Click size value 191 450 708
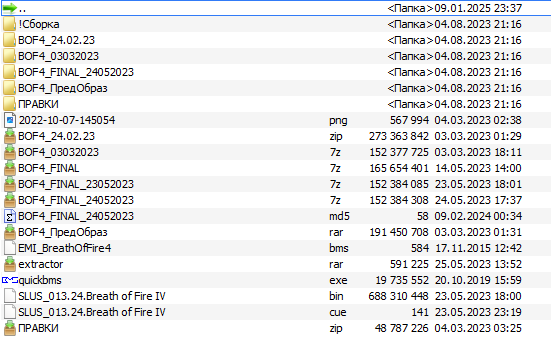 pos(399,232)
